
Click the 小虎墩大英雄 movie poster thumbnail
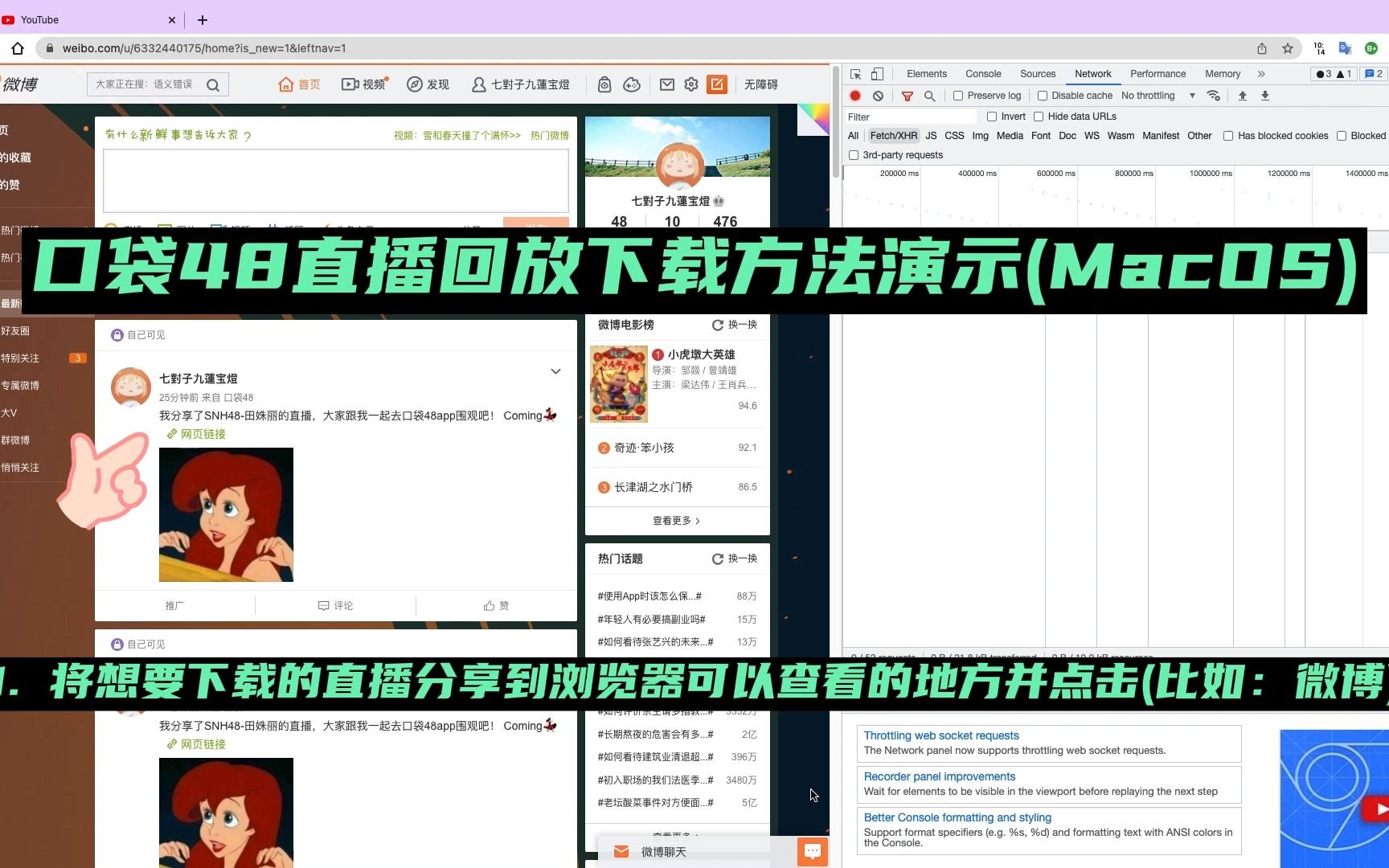[x=618, y=384]
